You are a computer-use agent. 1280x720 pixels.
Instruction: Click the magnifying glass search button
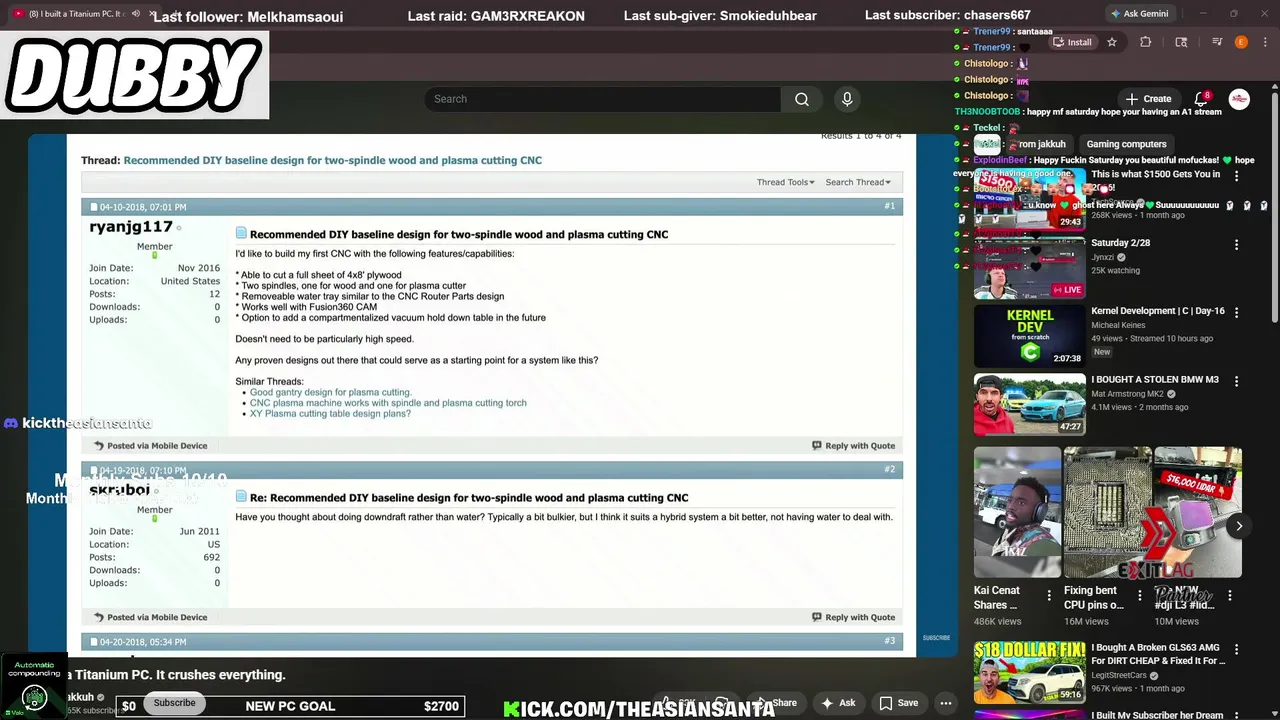802,99
